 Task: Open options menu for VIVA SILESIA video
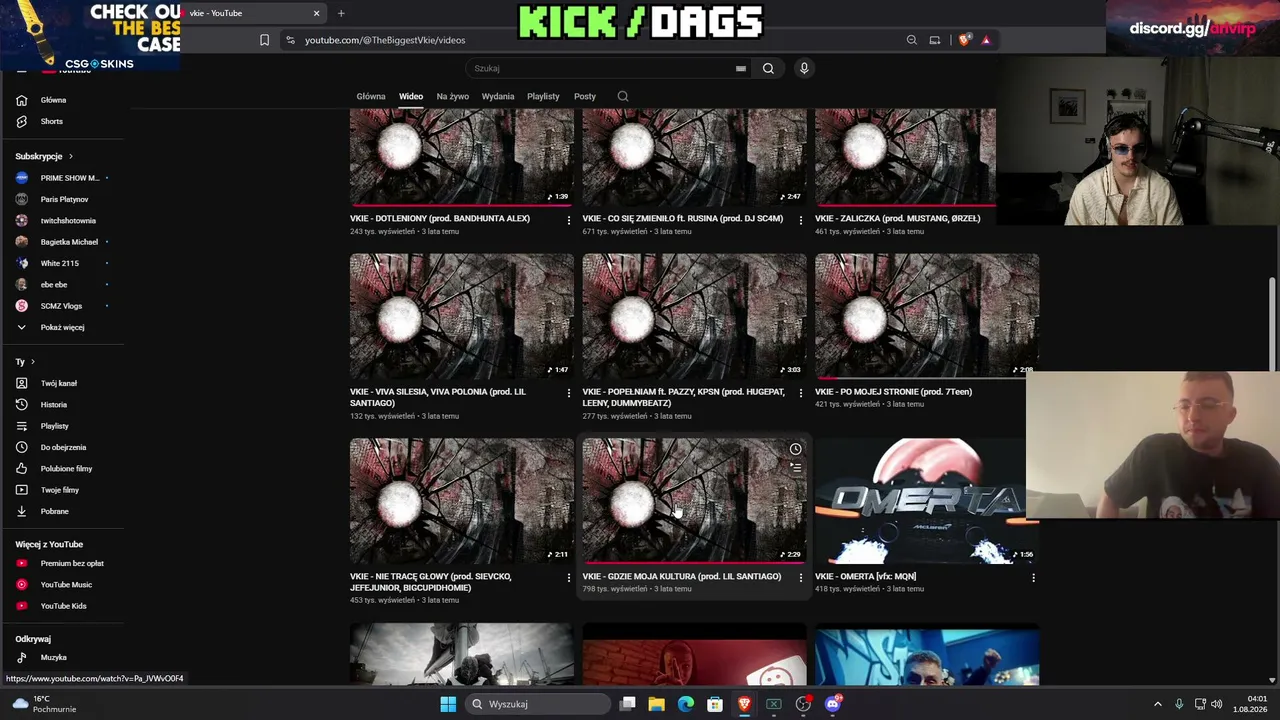(x=568, y=393)
